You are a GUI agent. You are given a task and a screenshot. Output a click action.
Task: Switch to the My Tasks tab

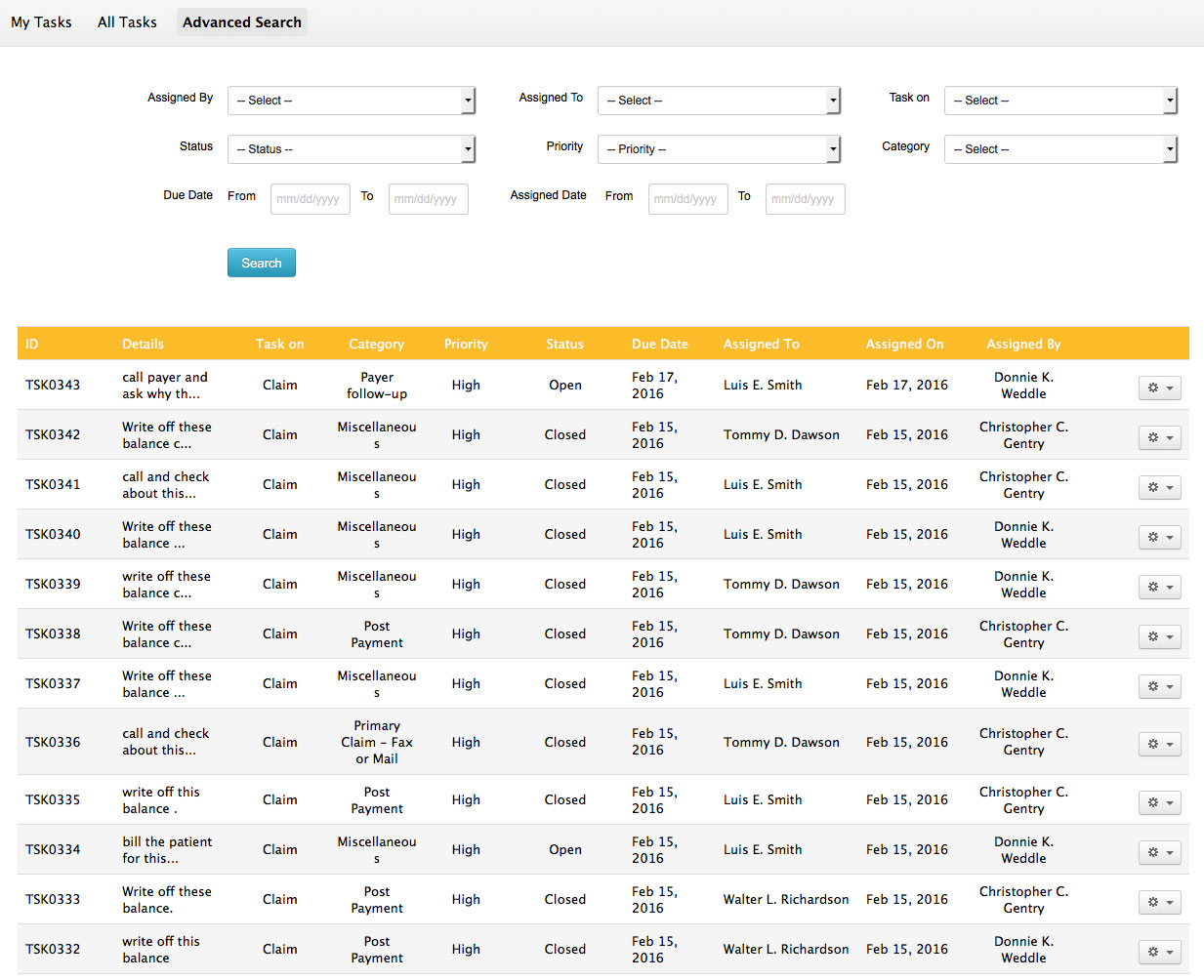coord(41,21)
